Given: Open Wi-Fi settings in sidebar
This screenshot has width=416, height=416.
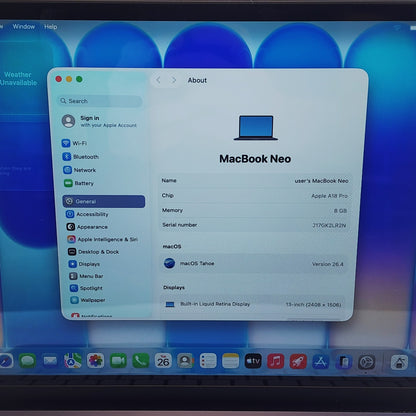Looking at the screenshot, I should [75, 143].
